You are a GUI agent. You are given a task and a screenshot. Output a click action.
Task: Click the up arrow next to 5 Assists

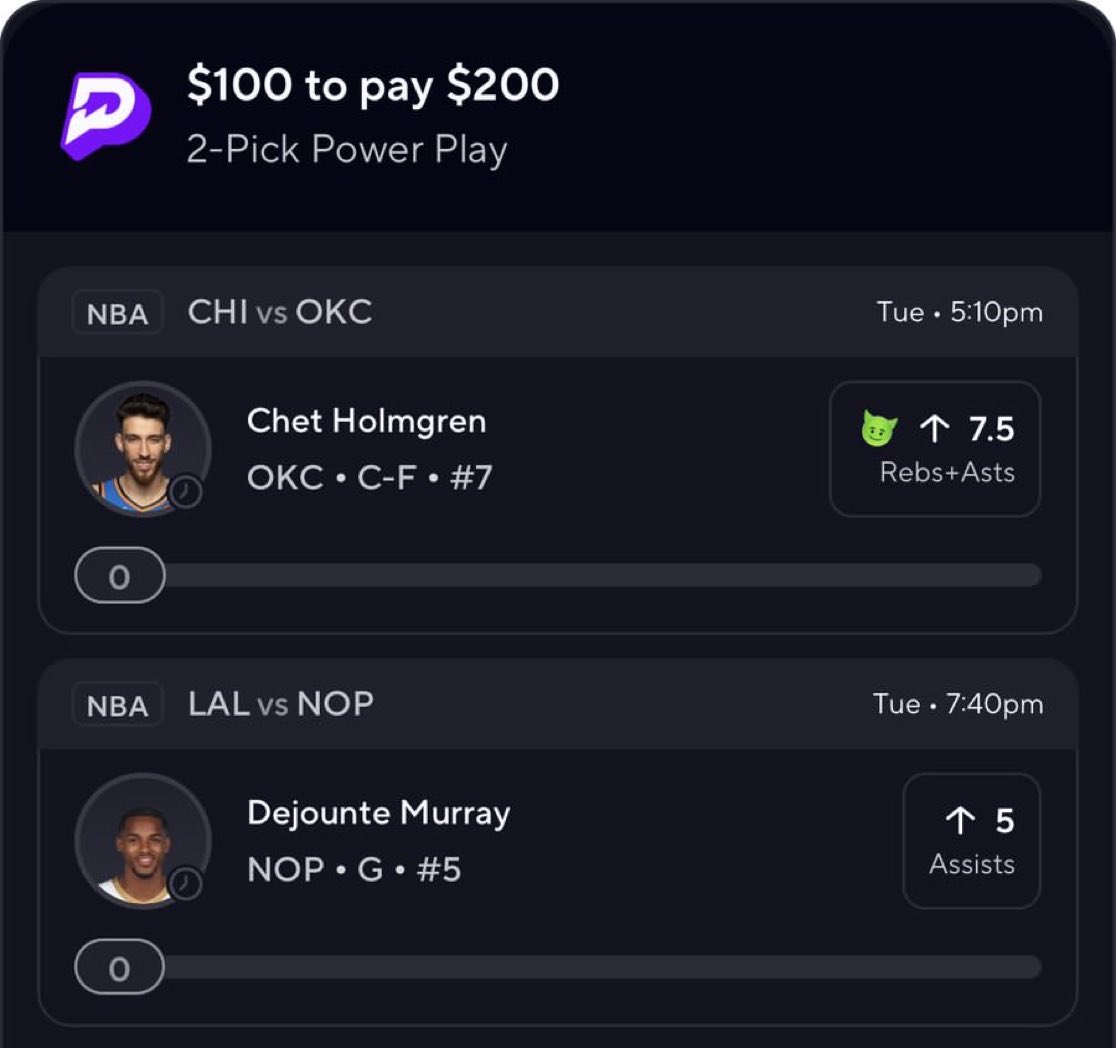959,821
